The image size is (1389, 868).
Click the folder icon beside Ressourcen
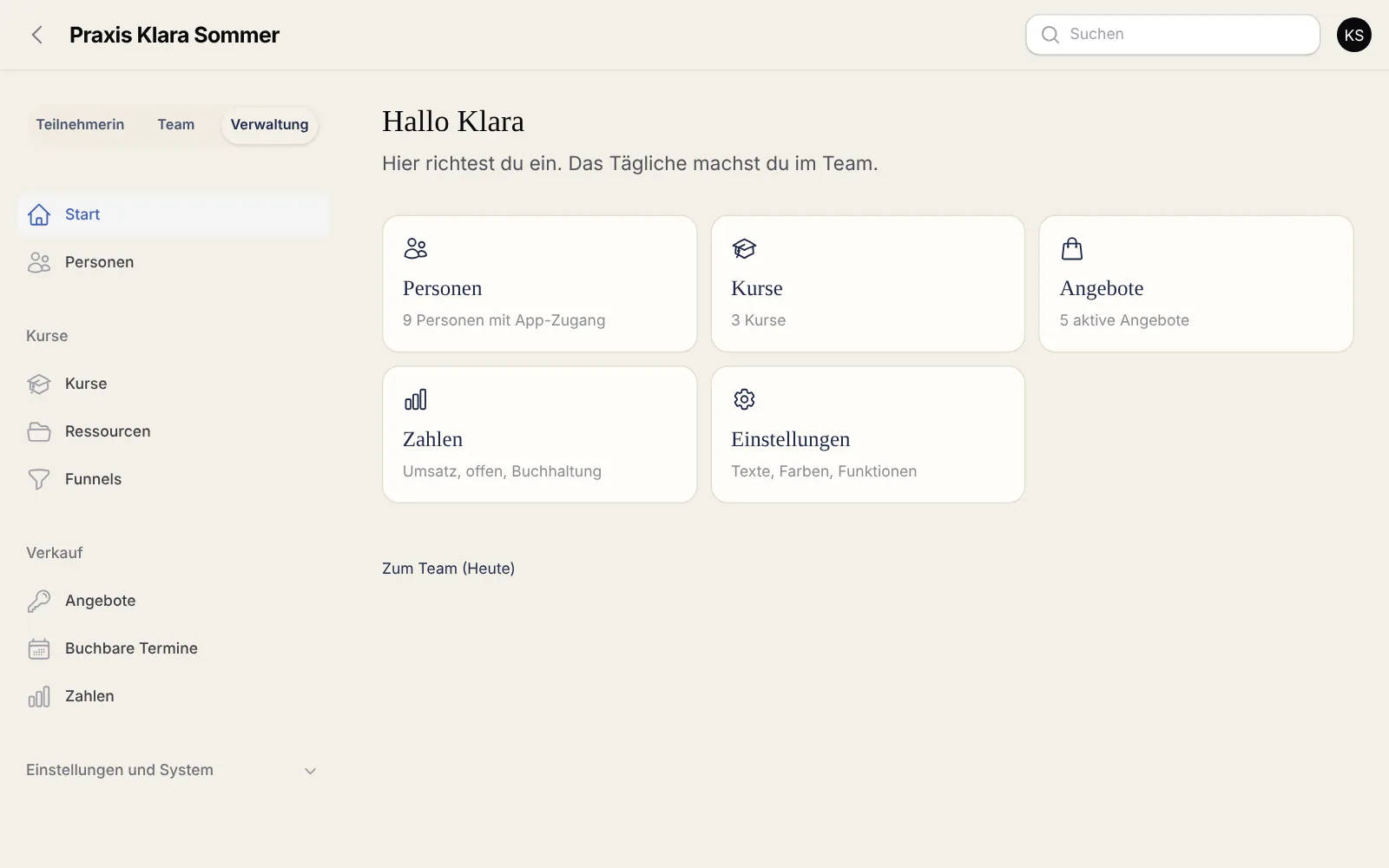pos(39,431)
